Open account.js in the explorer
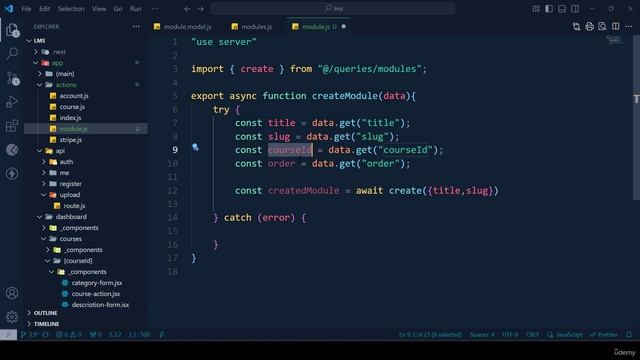Screen dimensions: 640x360 click(74, 96)
